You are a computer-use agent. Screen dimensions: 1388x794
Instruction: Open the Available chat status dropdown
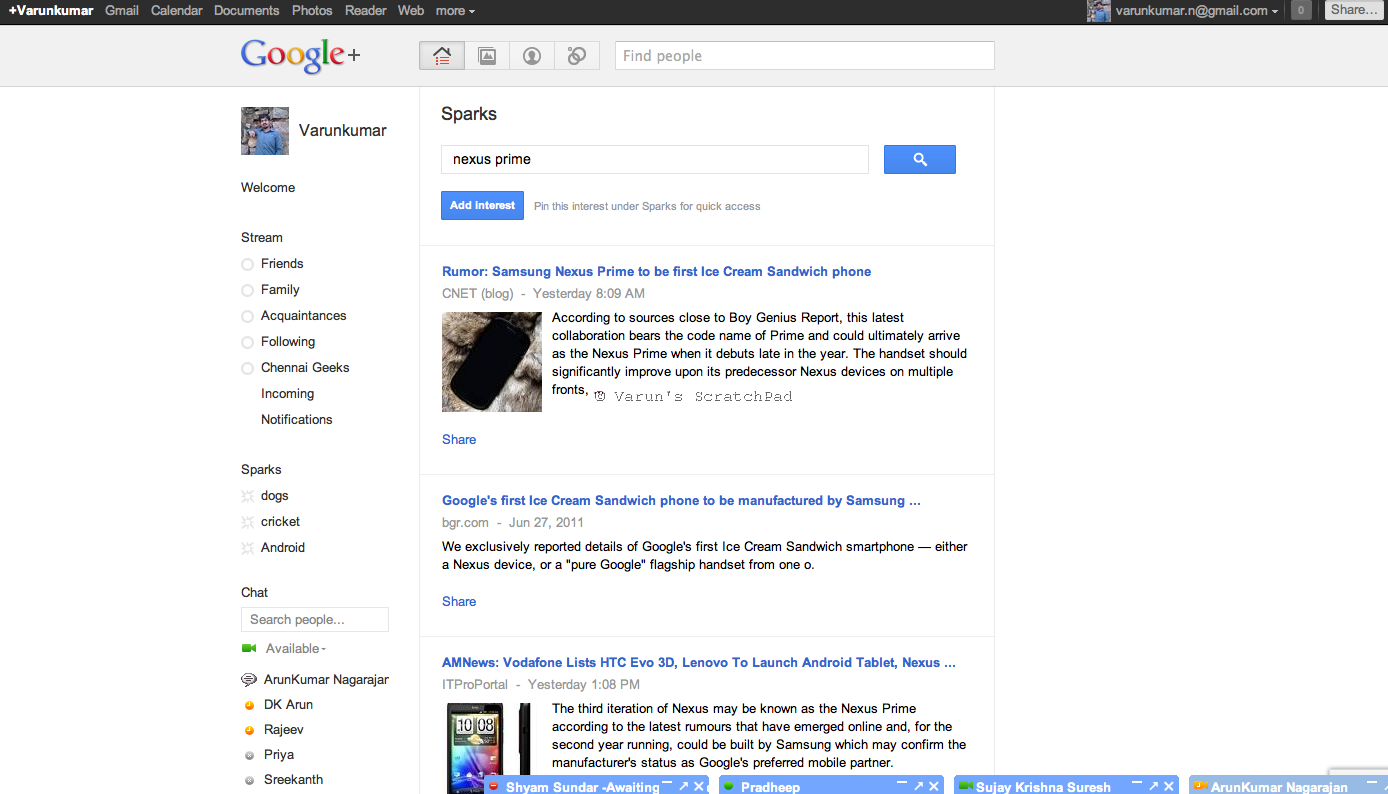(296, 648)
